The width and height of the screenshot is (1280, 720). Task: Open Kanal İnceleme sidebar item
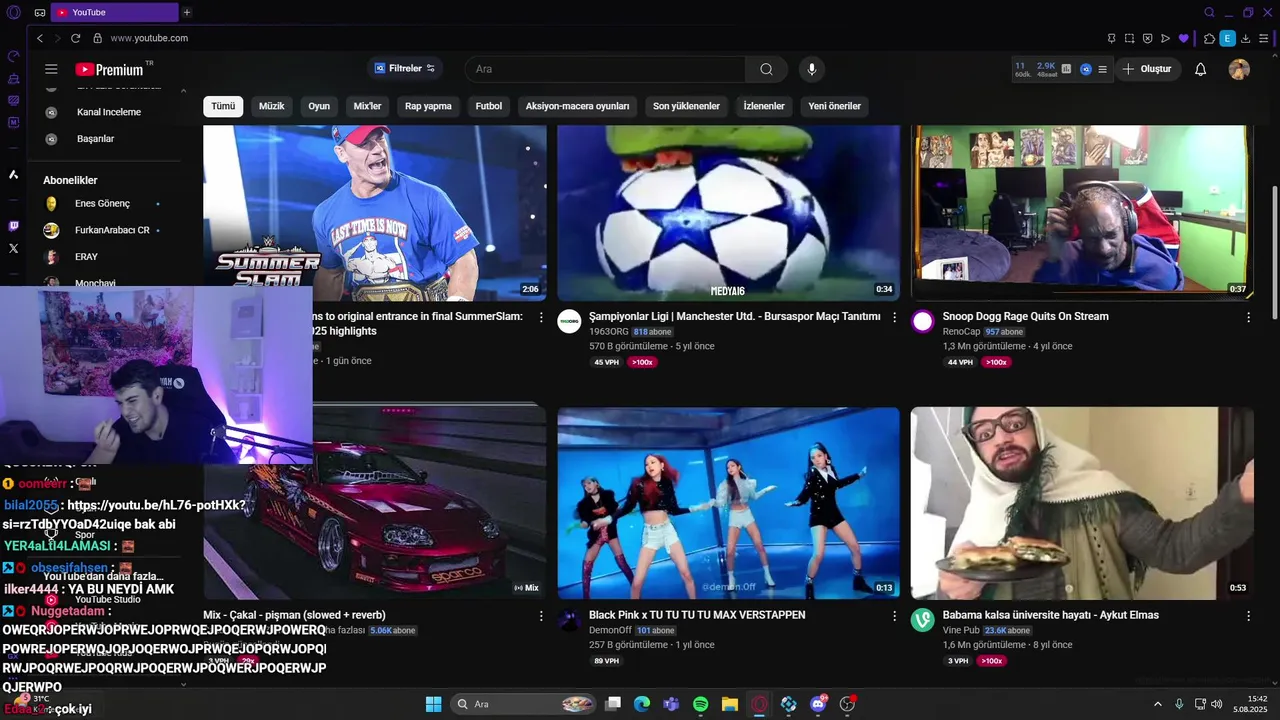click(x=108, y=112)
